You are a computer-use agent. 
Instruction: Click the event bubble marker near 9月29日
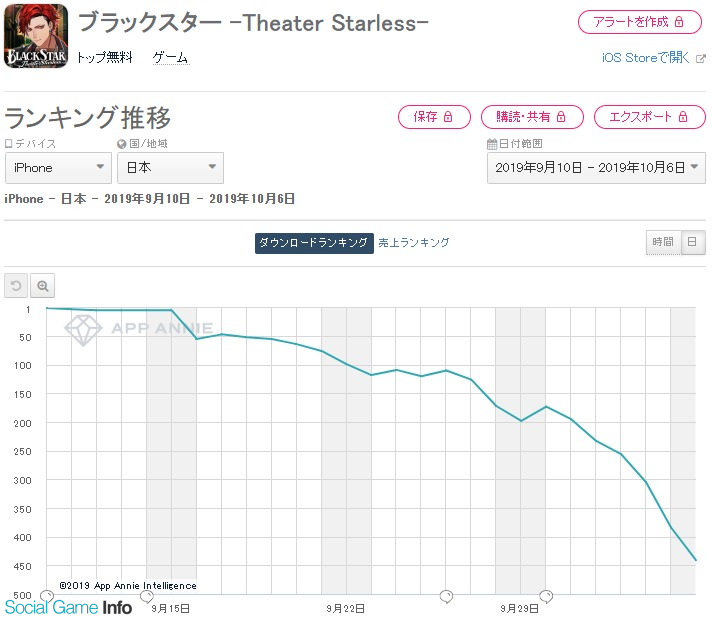546,596
